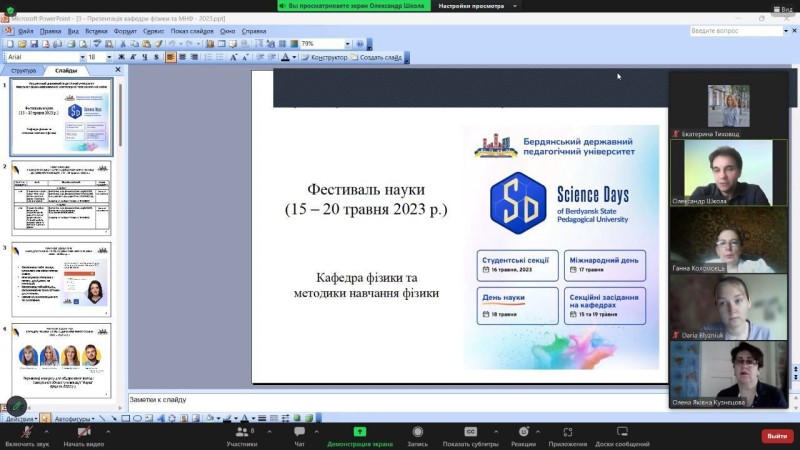Select the Line drawing tool

coord(102,418)
